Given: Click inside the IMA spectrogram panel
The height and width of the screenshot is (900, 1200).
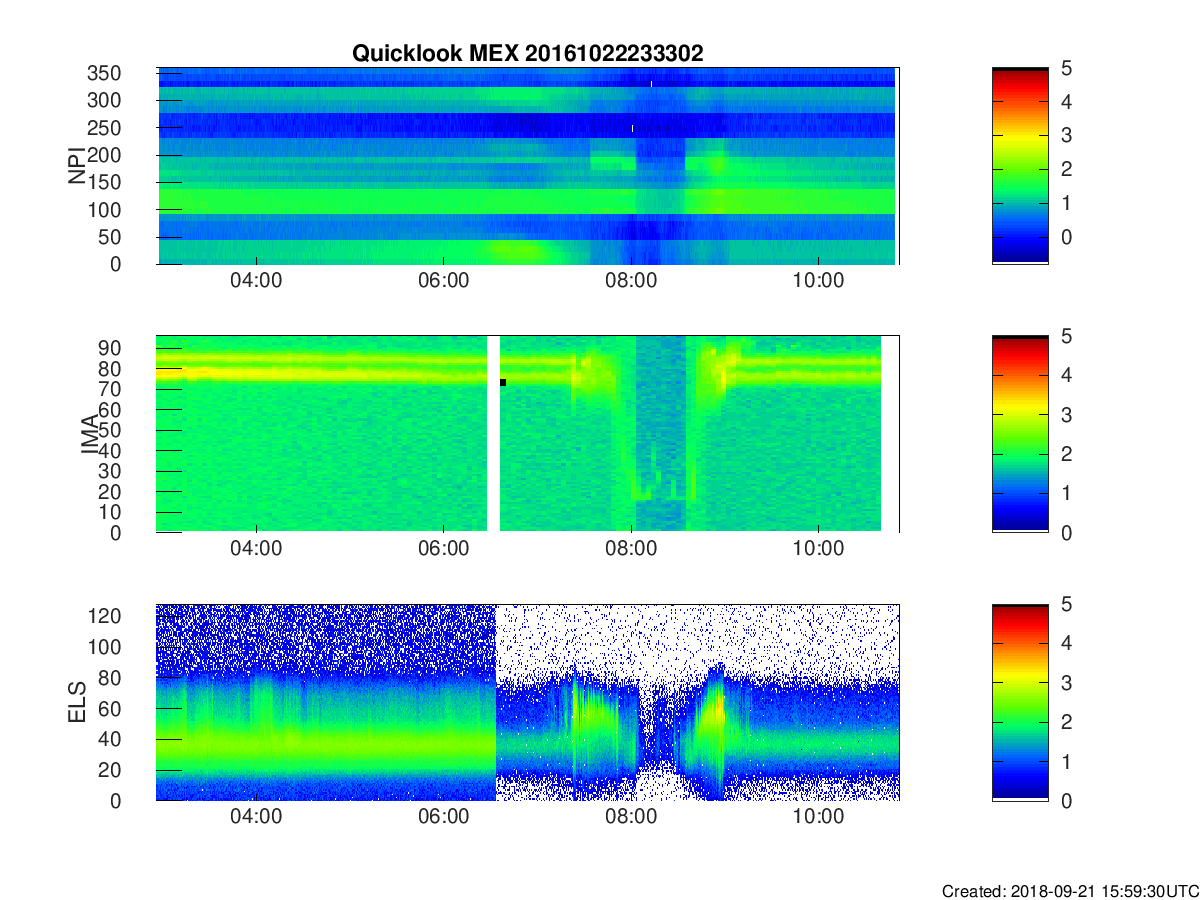Looking at the screenshot, I should coord(527,434).
